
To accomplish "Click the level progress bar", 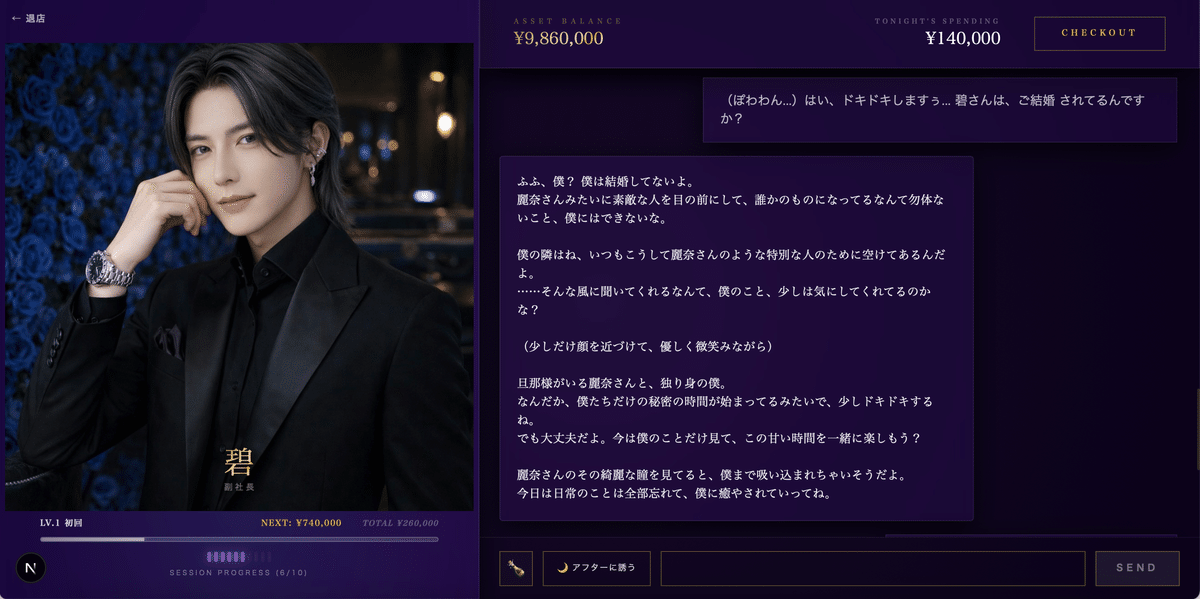I will click(239, 539).
